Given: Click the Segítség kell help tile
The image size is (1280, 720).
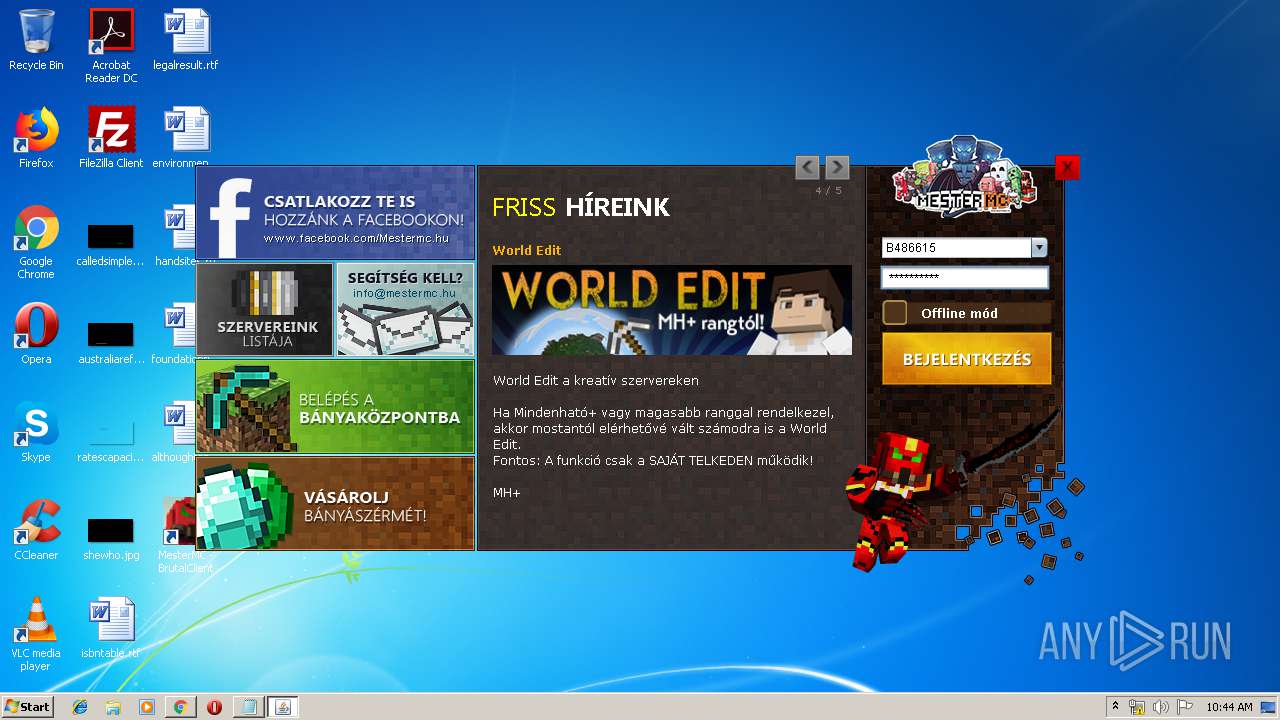Looking at the screenshot, I should coord(405,309).
